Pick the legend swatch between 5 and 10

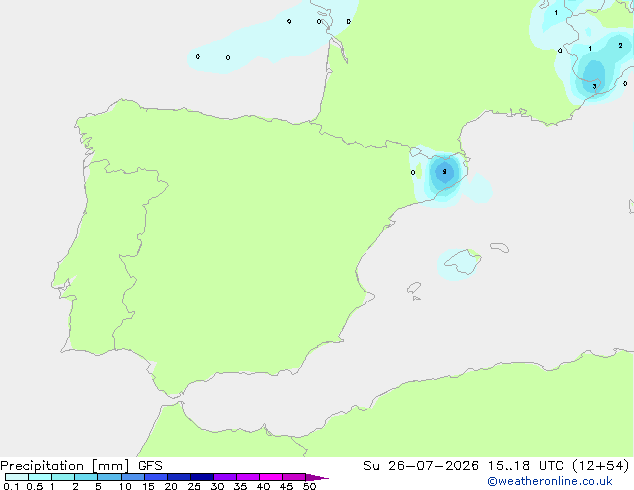click(109, 477)
